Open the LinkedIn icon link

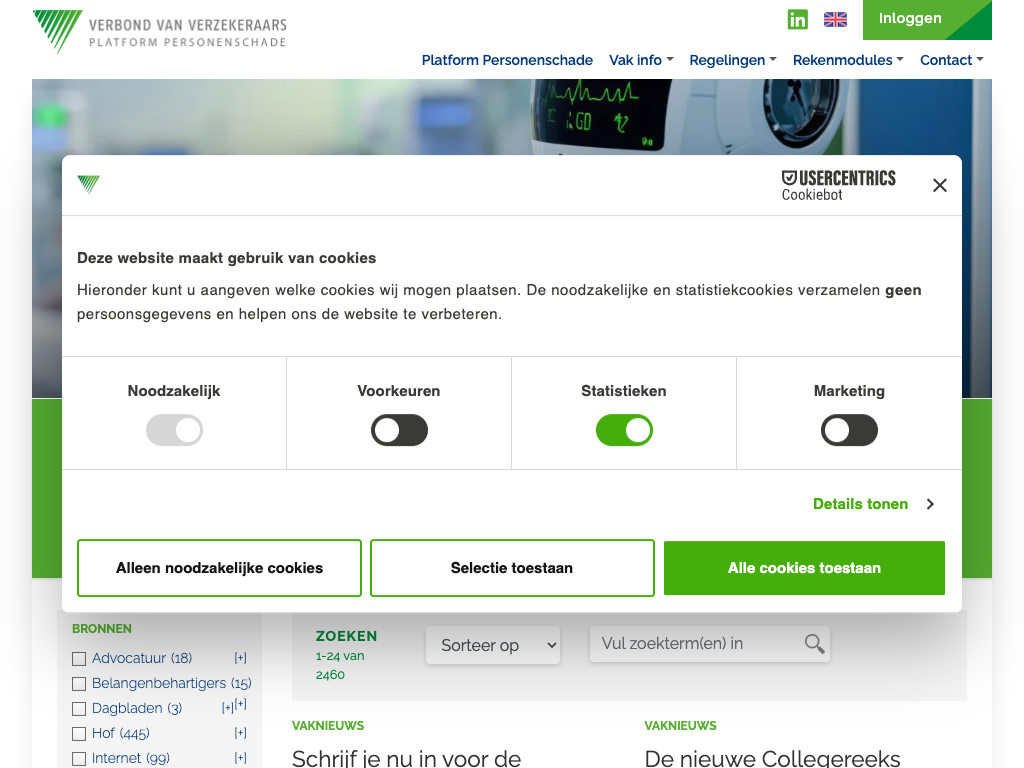pyautogui.click(x=797, y=19)
